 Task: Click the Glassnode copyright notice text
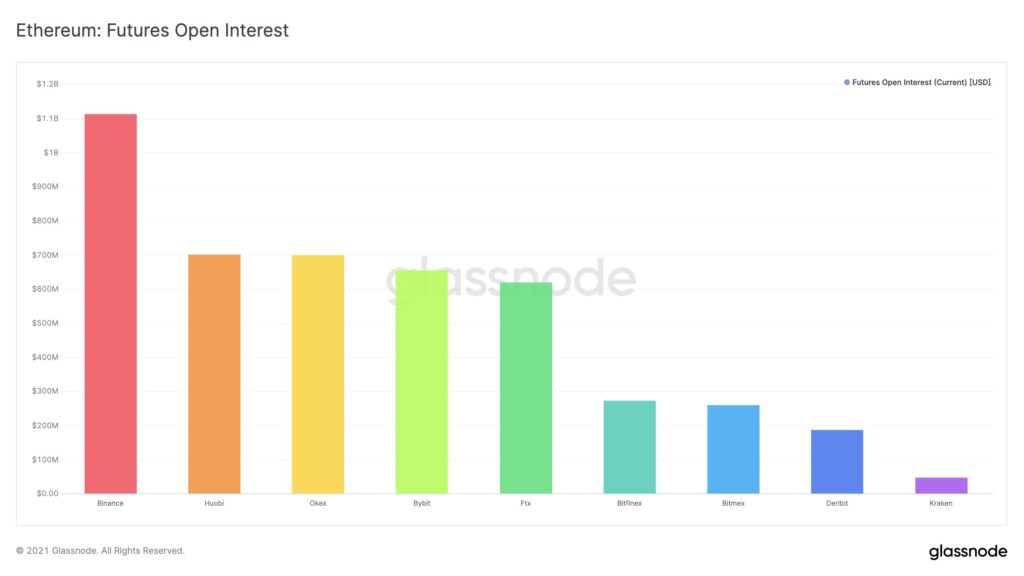[x=100, y=551]
